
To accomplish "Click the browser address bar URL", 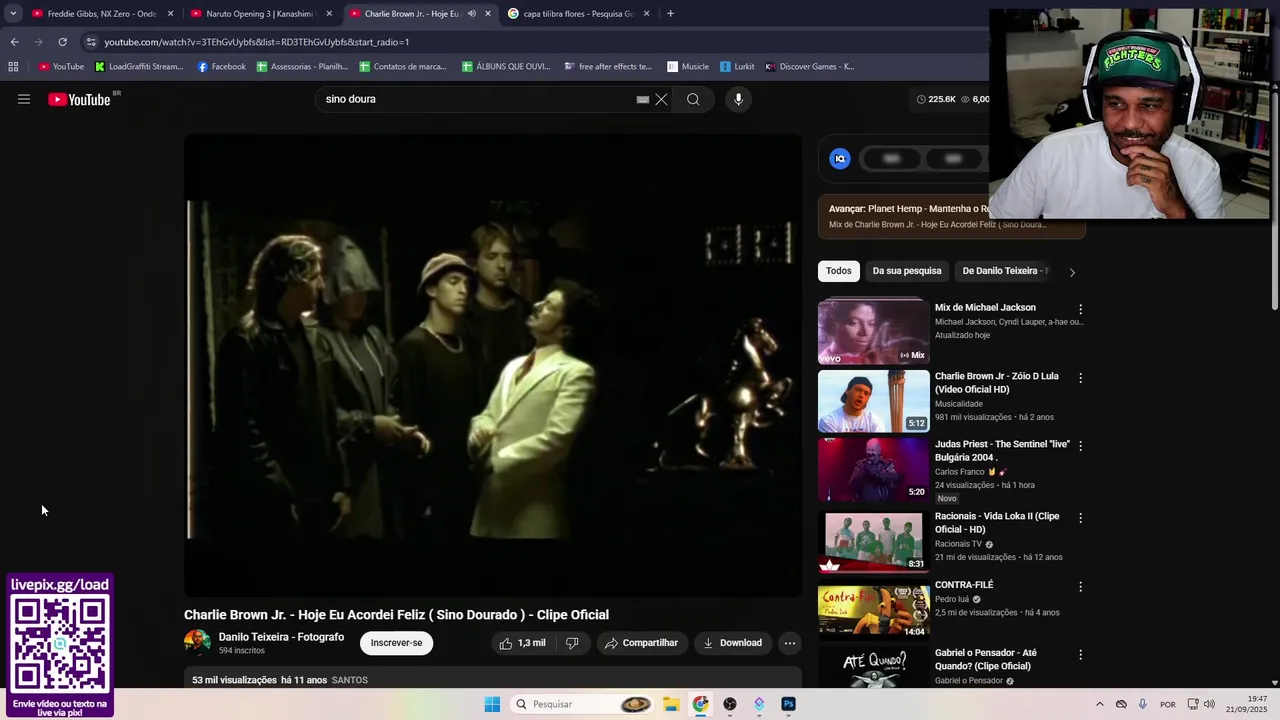I will pos(257,42).
